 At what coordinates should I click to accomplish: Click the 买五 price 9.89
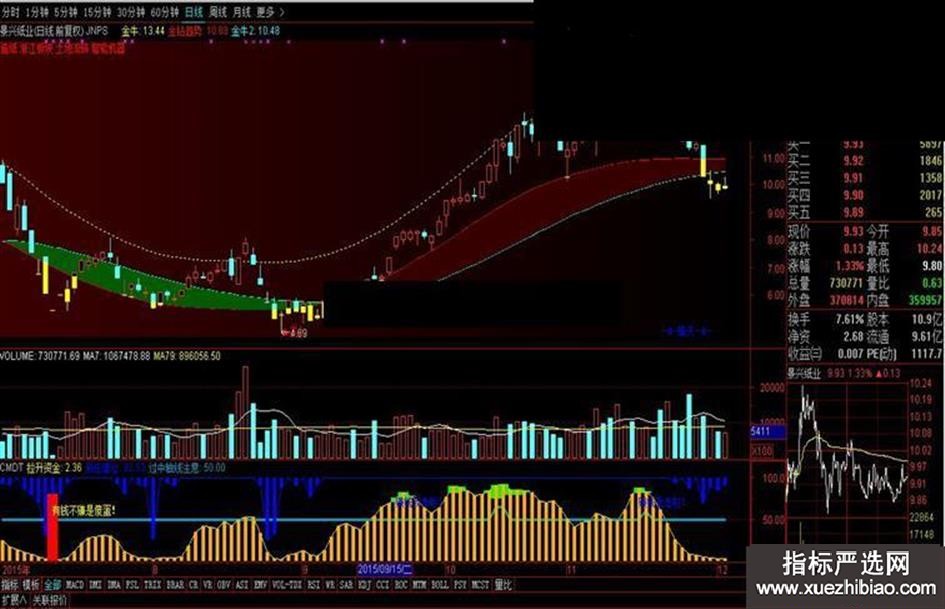(x=853, y=213)
